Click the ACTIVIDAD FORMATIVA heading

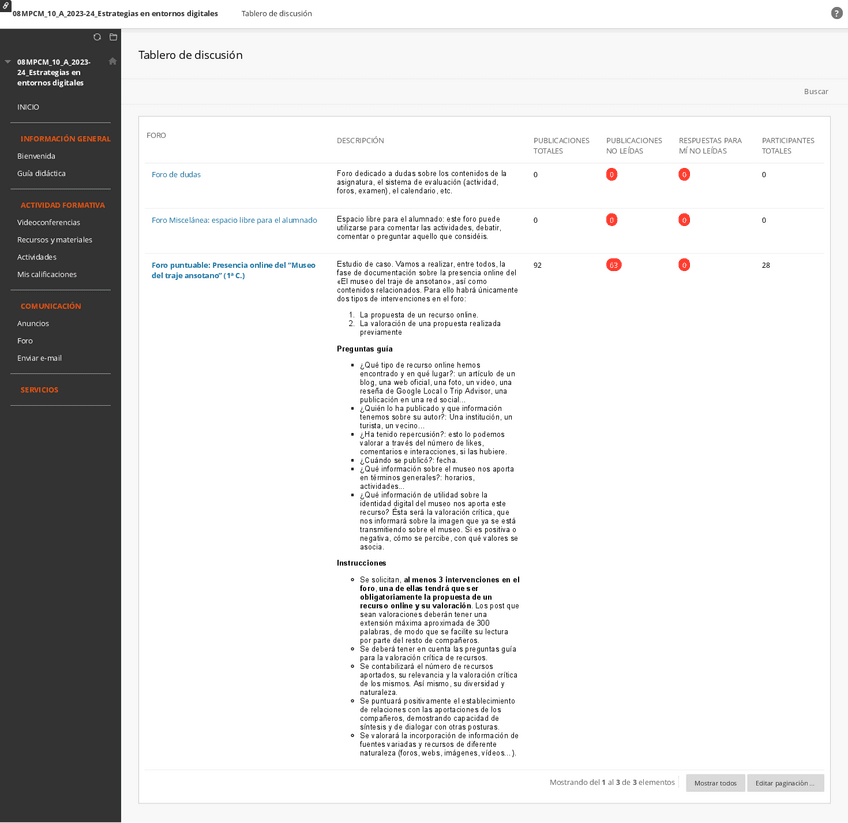63,205
